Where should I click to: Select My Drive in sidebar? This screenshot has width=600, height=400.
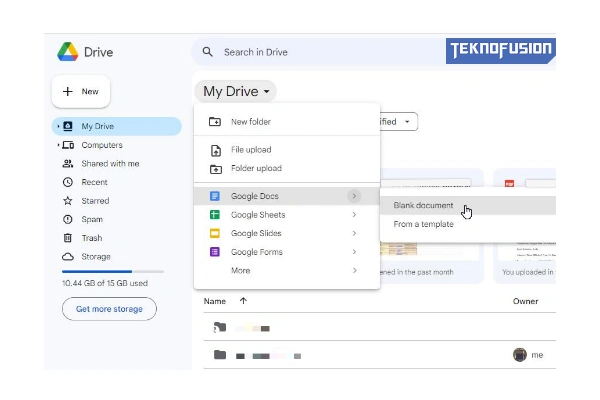[117, 126]
